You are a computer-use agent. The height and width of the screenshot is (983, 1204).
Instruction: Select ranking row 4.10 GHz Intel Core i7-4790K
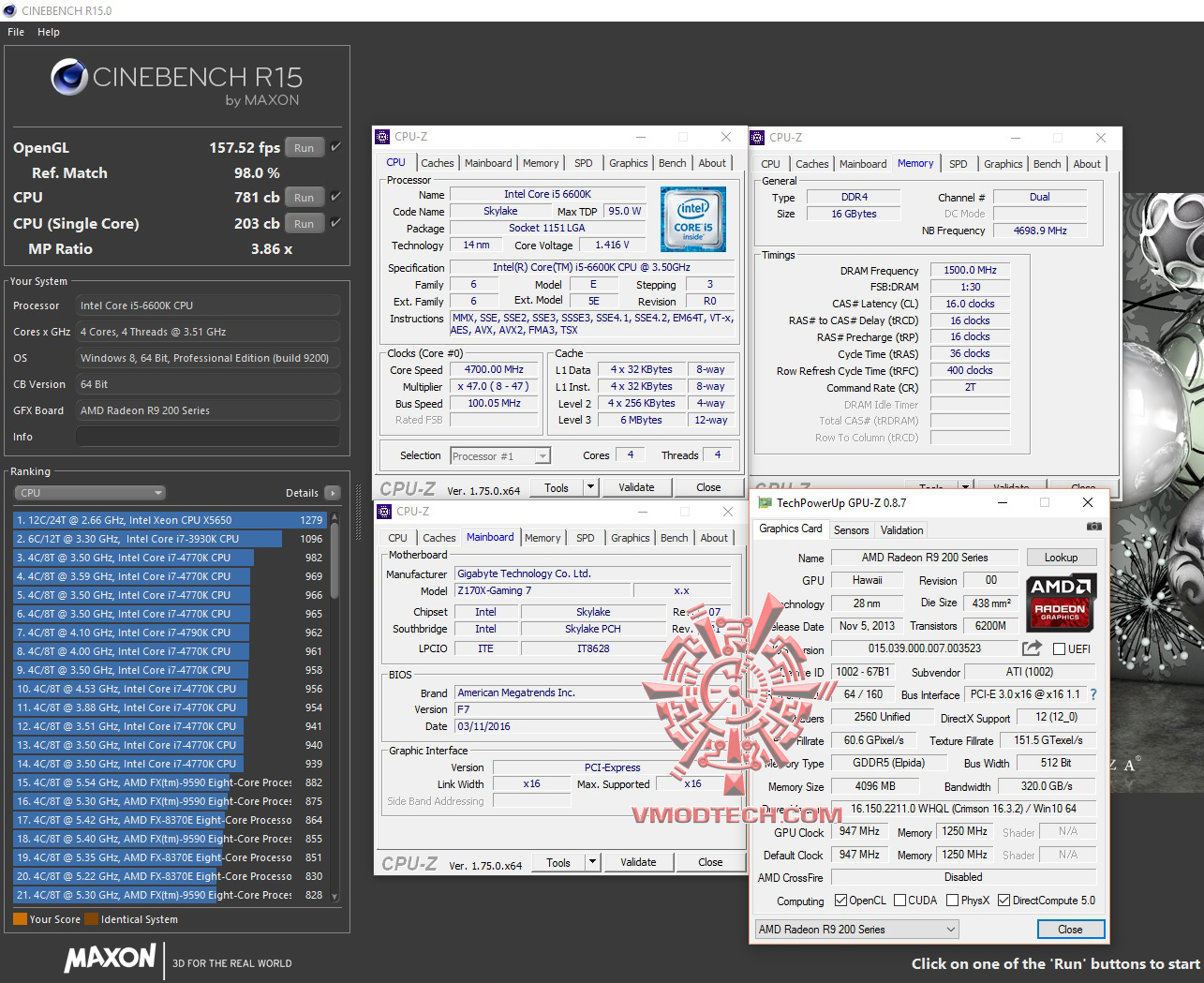169,633
